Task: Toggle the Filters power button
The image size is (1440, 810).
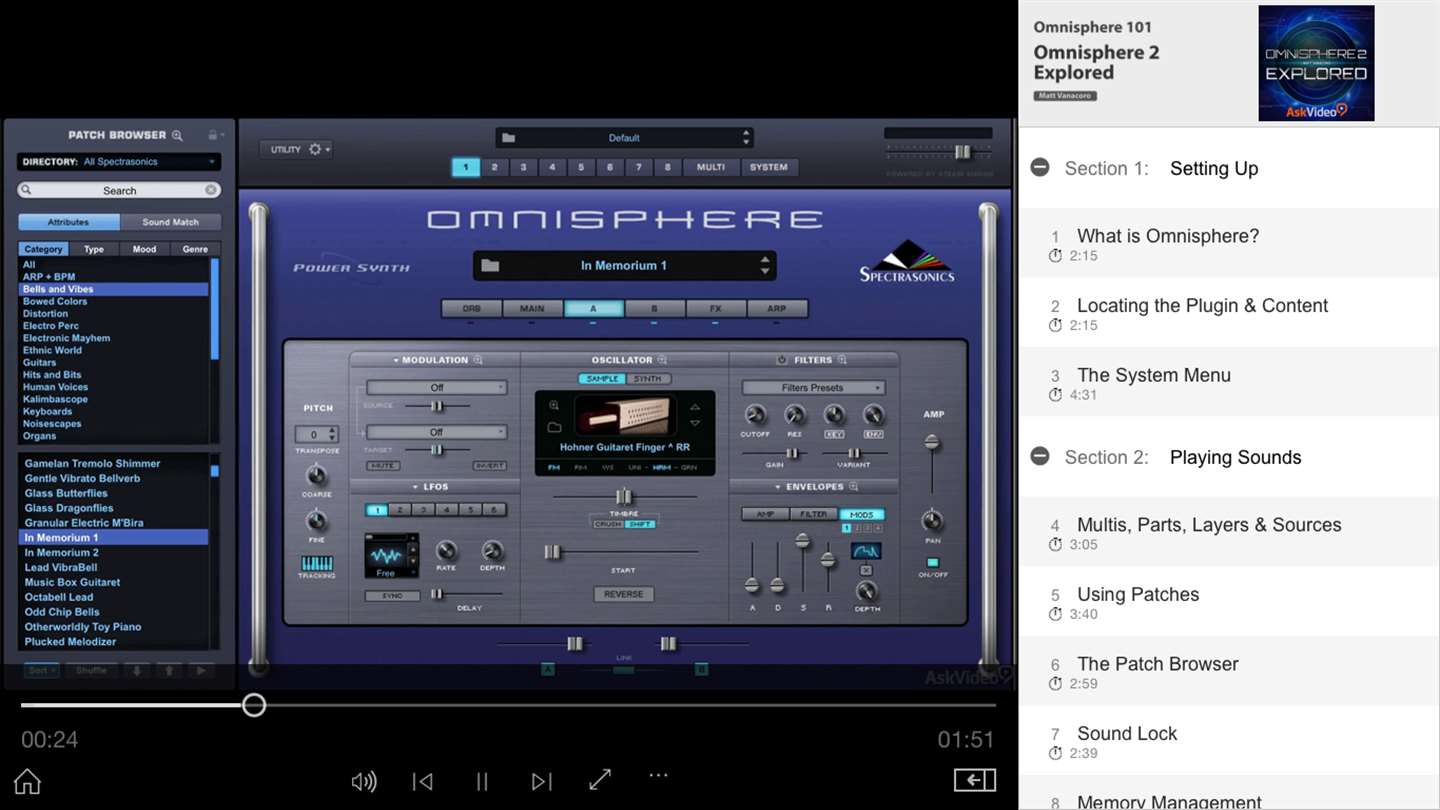Action: 782,360
